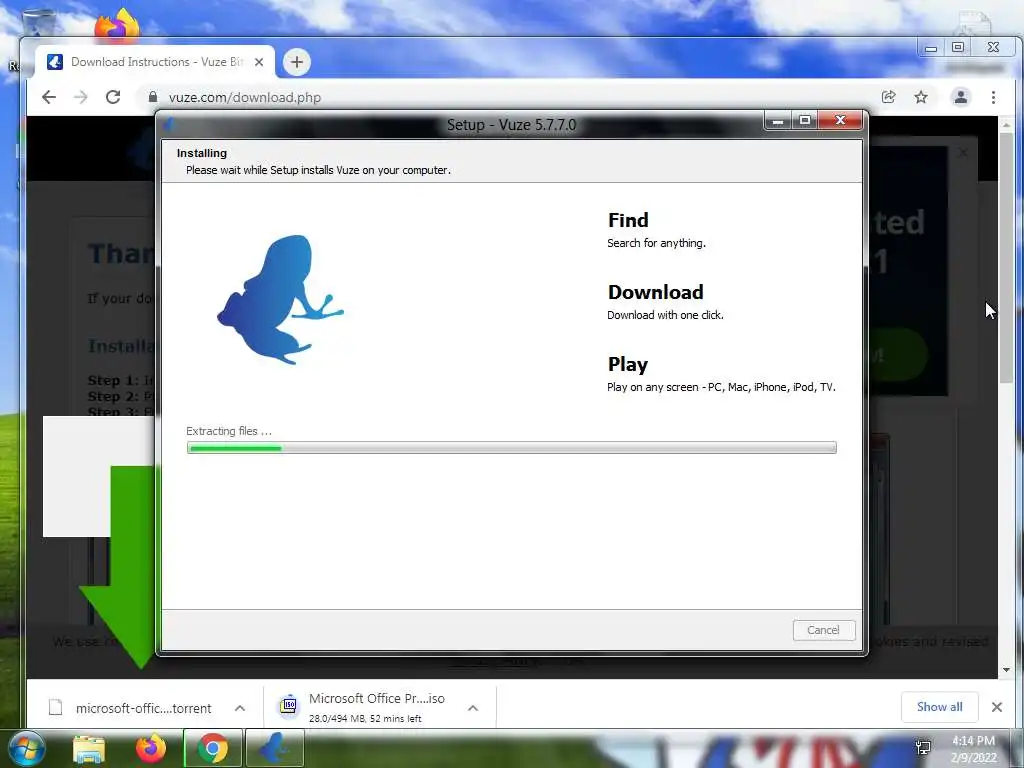
Task: Expand options for microsoft-offic torrent download
Action: tap(240, 708)
